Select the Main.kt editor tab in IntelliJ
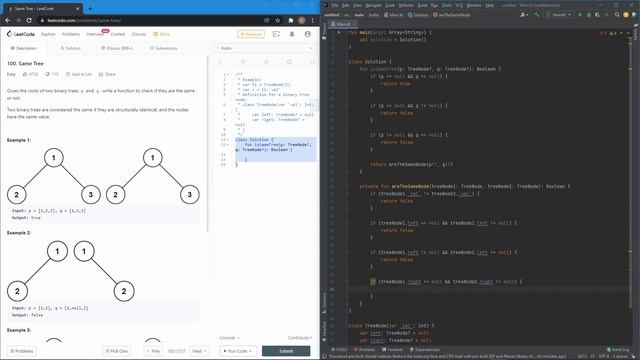Screen dimensions: 640x360 click(344, 24)
